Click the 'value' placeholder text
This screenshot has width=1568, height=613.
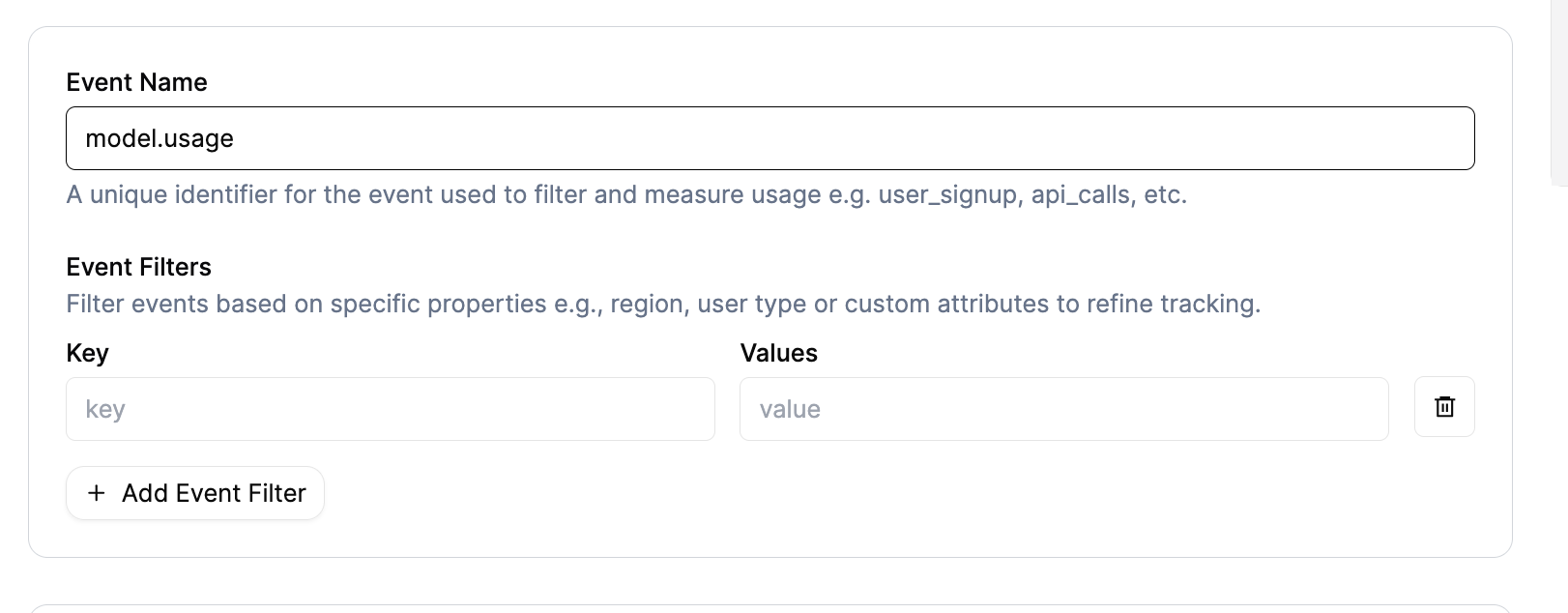pyautogui.click(x=790, y=409)
